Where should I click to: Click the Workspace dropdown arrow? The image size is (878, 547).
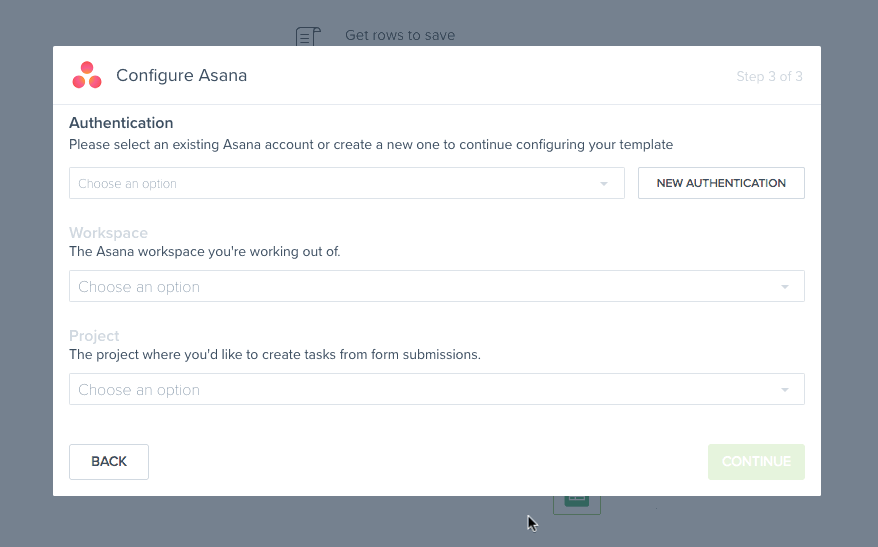[x=784, y=287]
